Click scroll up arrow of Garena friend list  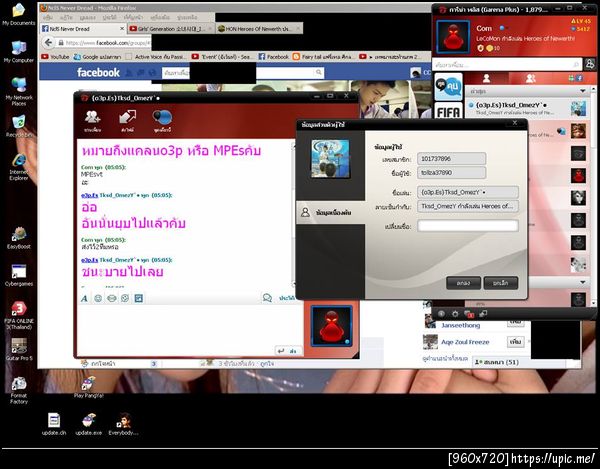(x=594, y=90)
